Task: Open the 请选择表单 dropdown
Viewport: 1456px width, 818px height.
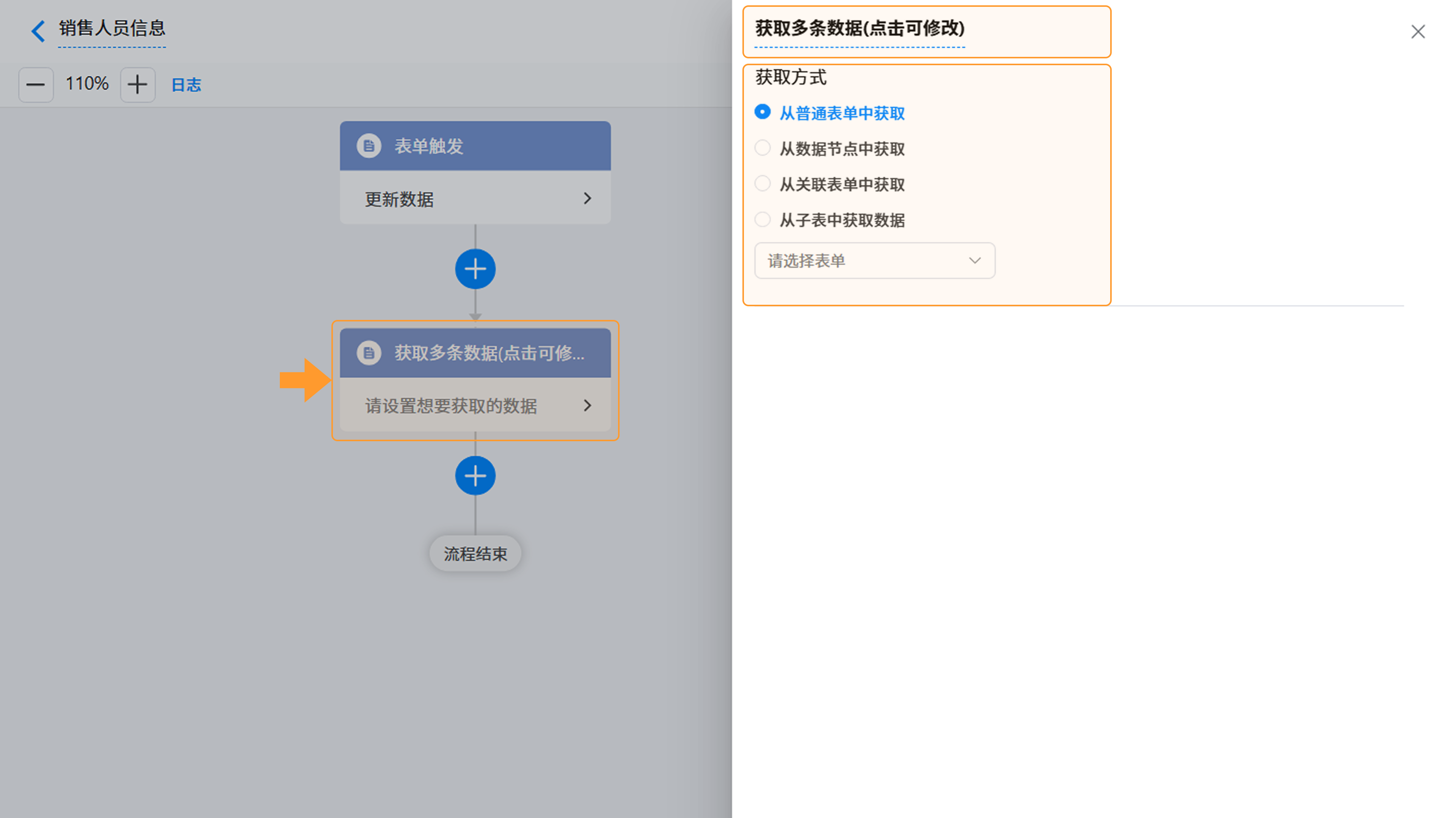Action: click(874, 260)
